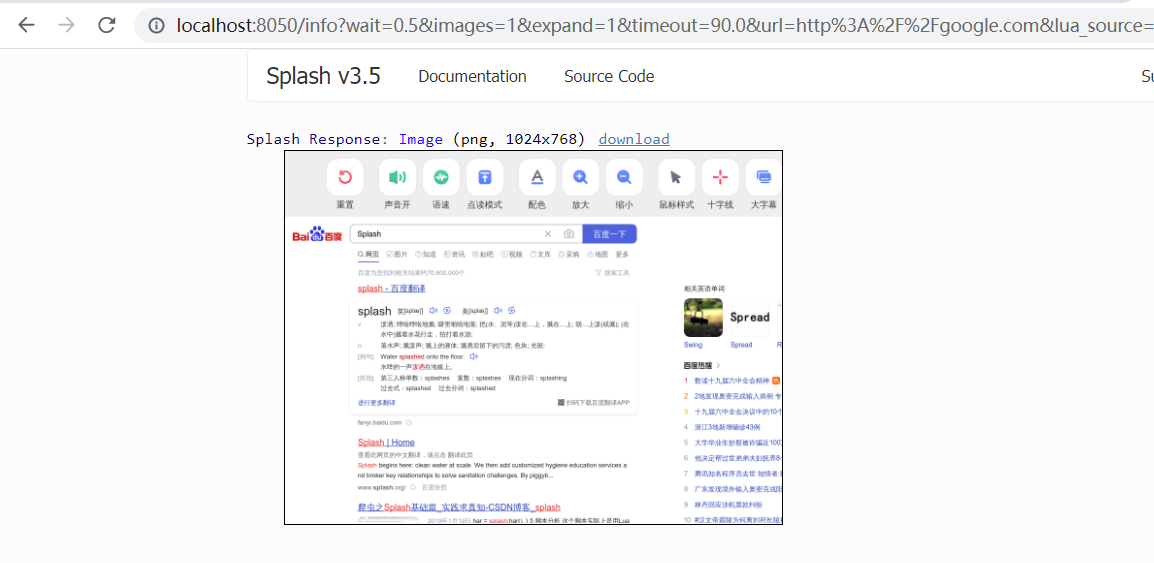This screenshot has height=563, width=1154.
Task: Select the 网页 search tab
Action: [368, 254]
